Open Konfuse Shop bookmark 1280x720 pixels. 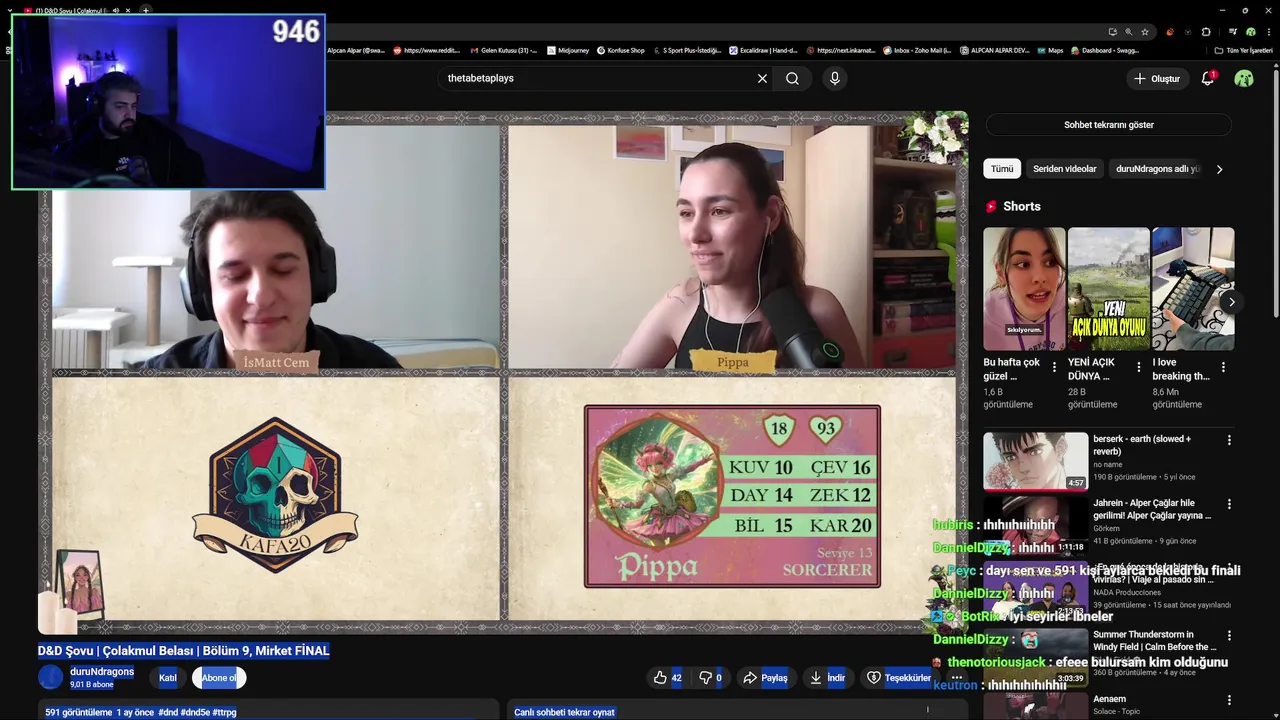tap(620, 50)
